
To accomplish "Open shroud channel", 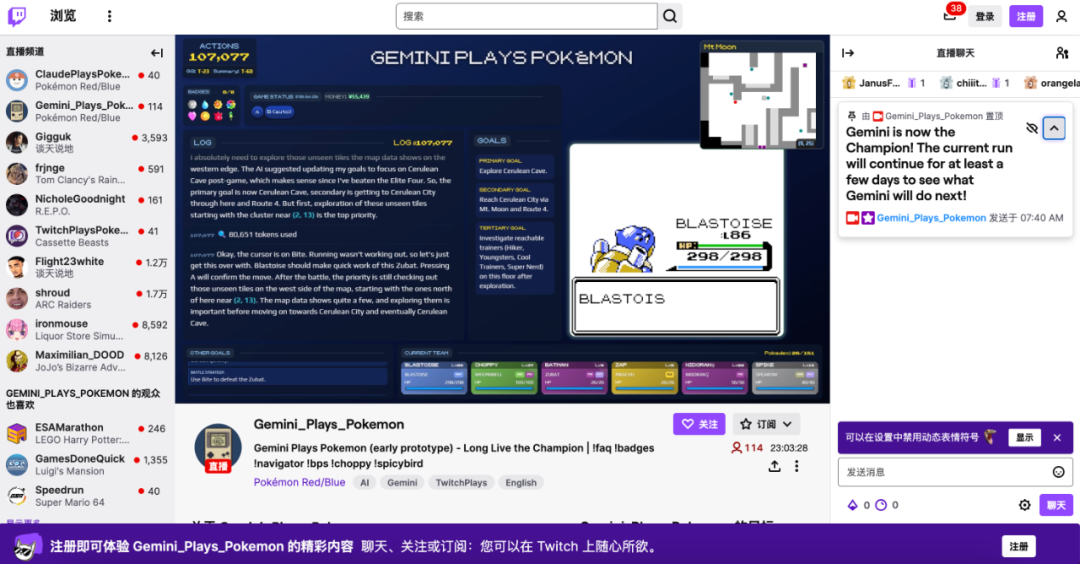I will pos(86,298).
